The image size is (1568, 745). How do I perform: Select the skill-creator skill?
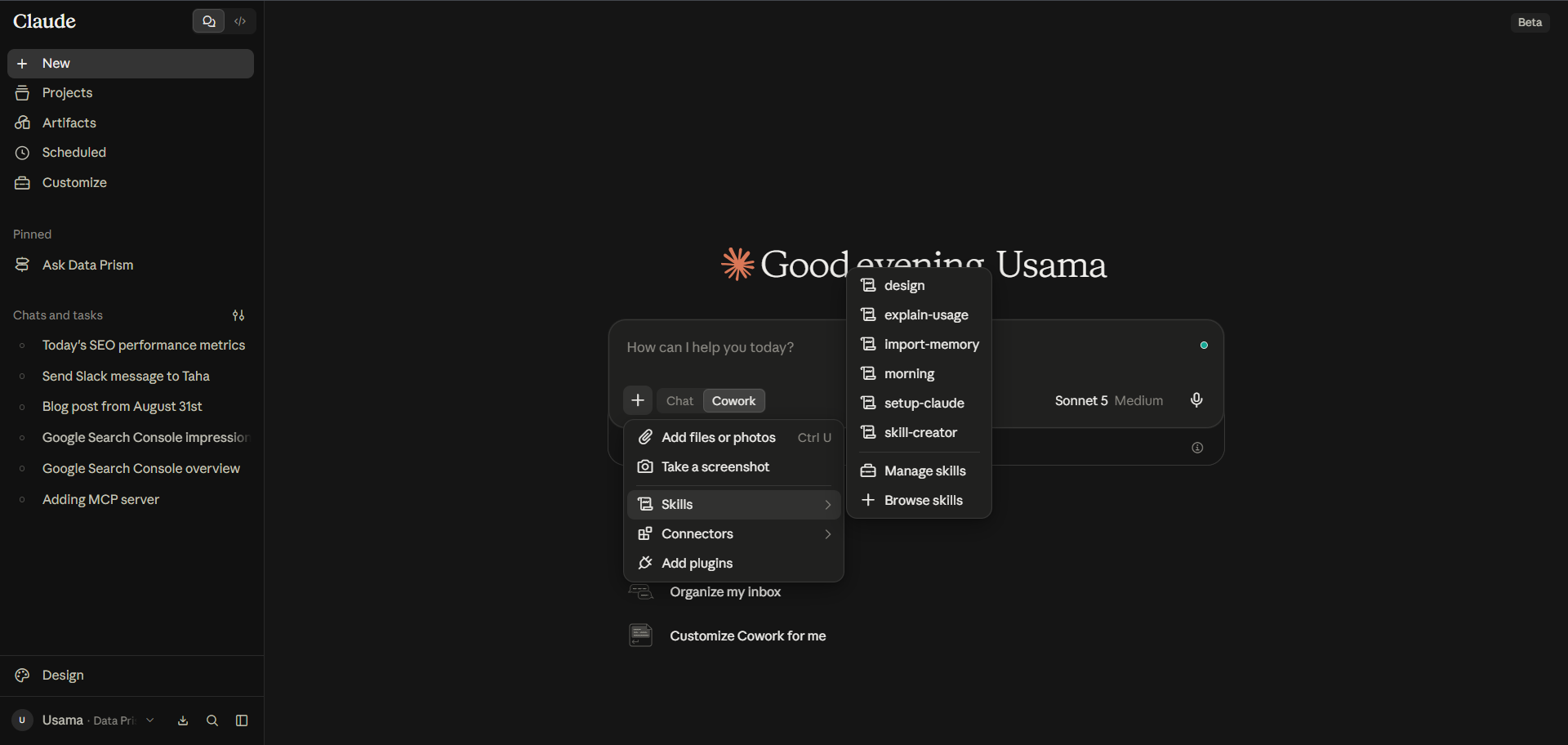point(919,433)
